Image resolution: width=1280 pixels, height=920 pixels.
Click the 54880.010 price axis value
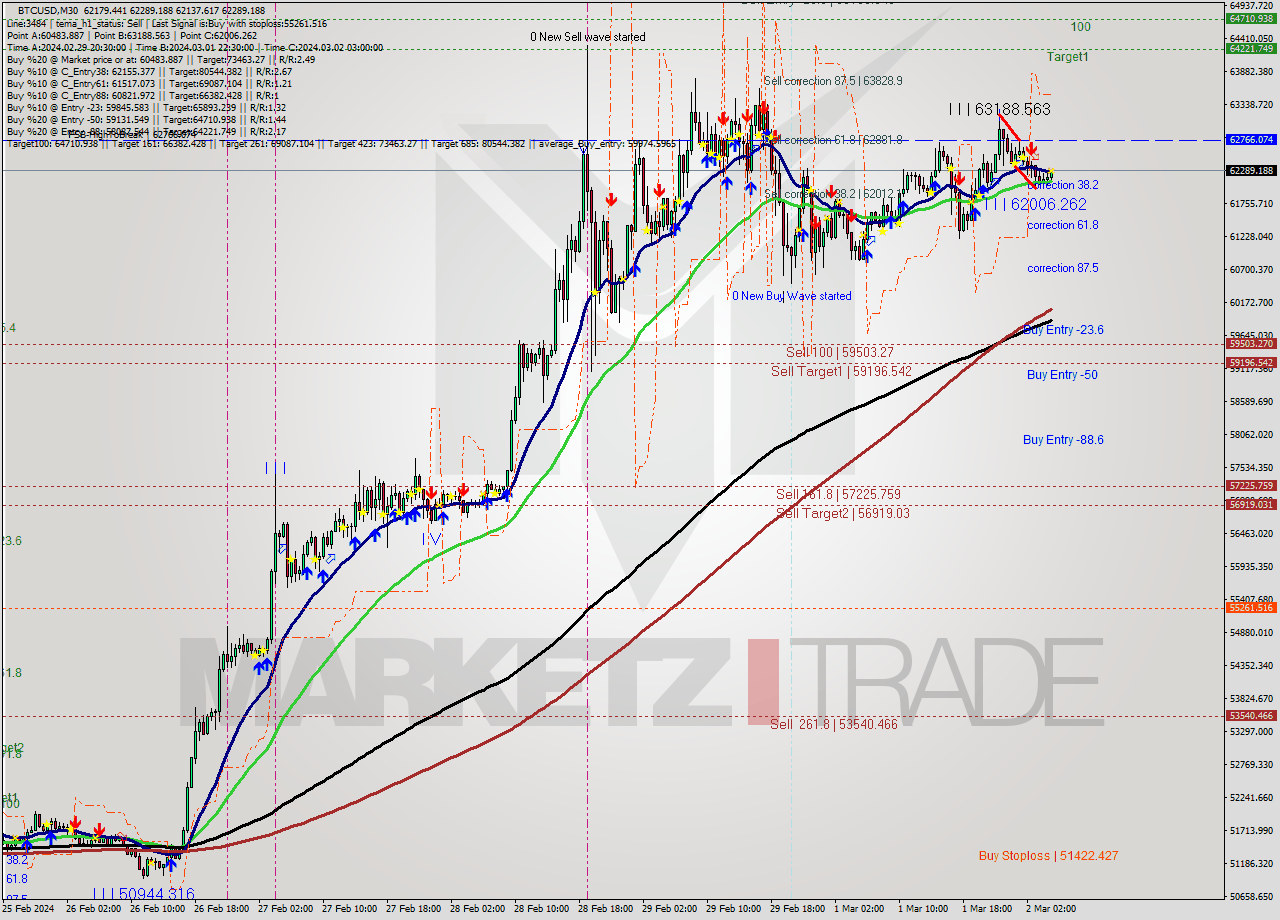point(1251,632)
